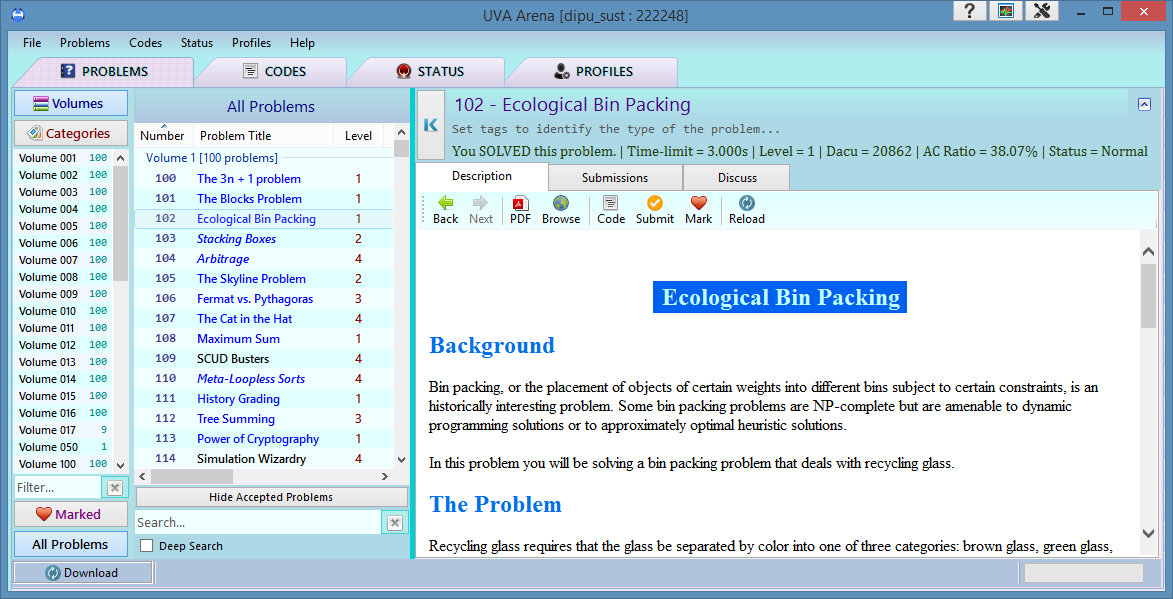Select problem Stacking Boxes
This screenshot has height=599, width=1173.
click(264, 239)
